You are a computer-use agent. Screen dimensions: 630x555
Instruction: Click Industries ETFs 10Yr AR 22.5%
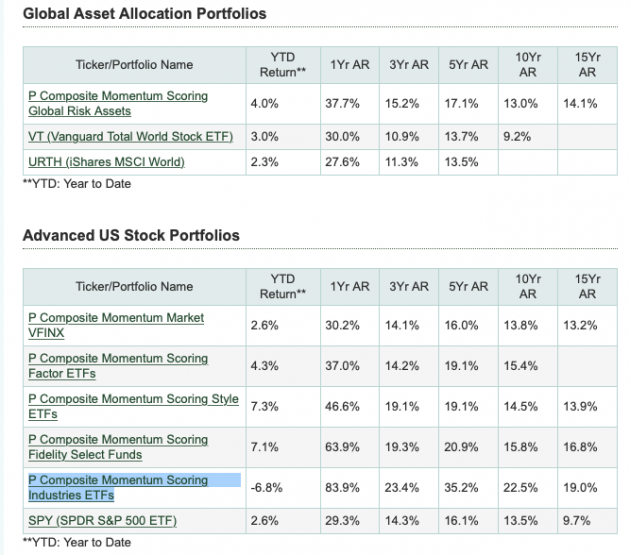coord(521,488)
